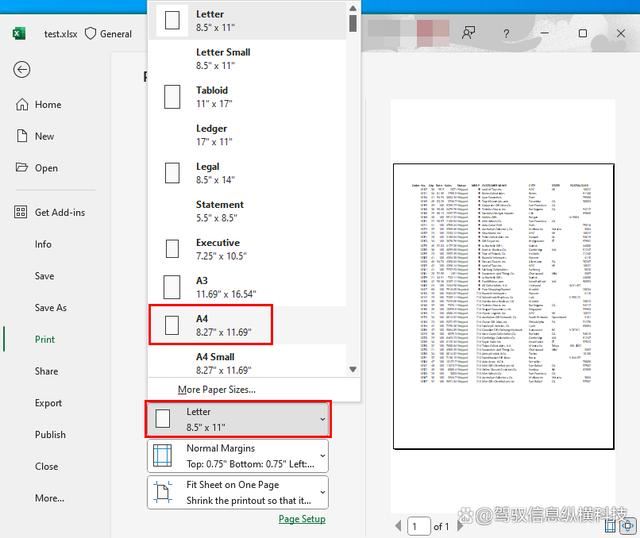The width and height of the screenshot is (640, 538).
Task: Pick Statement 5.5" x 8.5" paper size
Action: (x=249, y=211)
